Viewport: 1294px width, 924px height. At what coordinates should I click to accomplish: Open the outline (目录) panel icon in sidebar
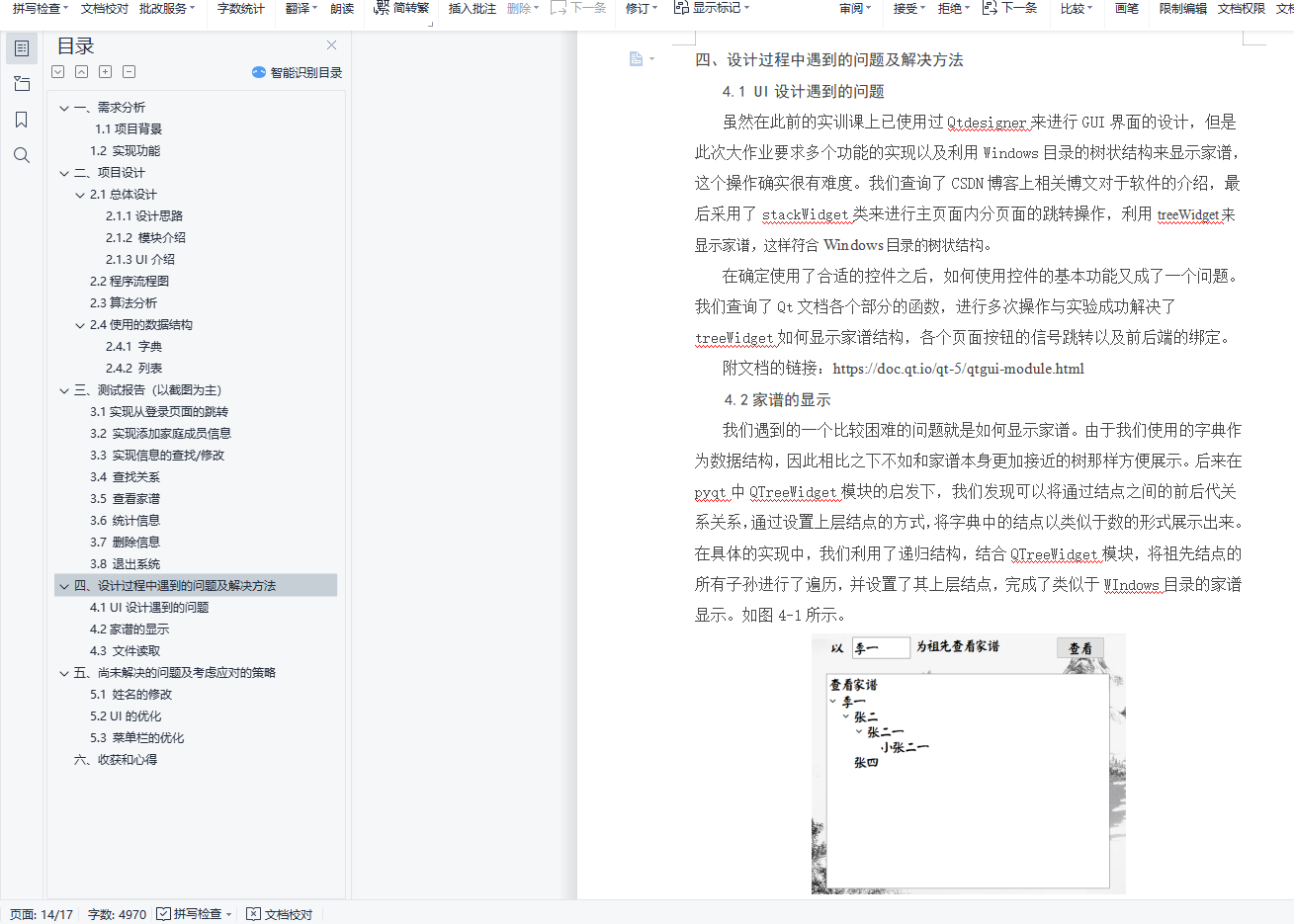coord(22,48)
